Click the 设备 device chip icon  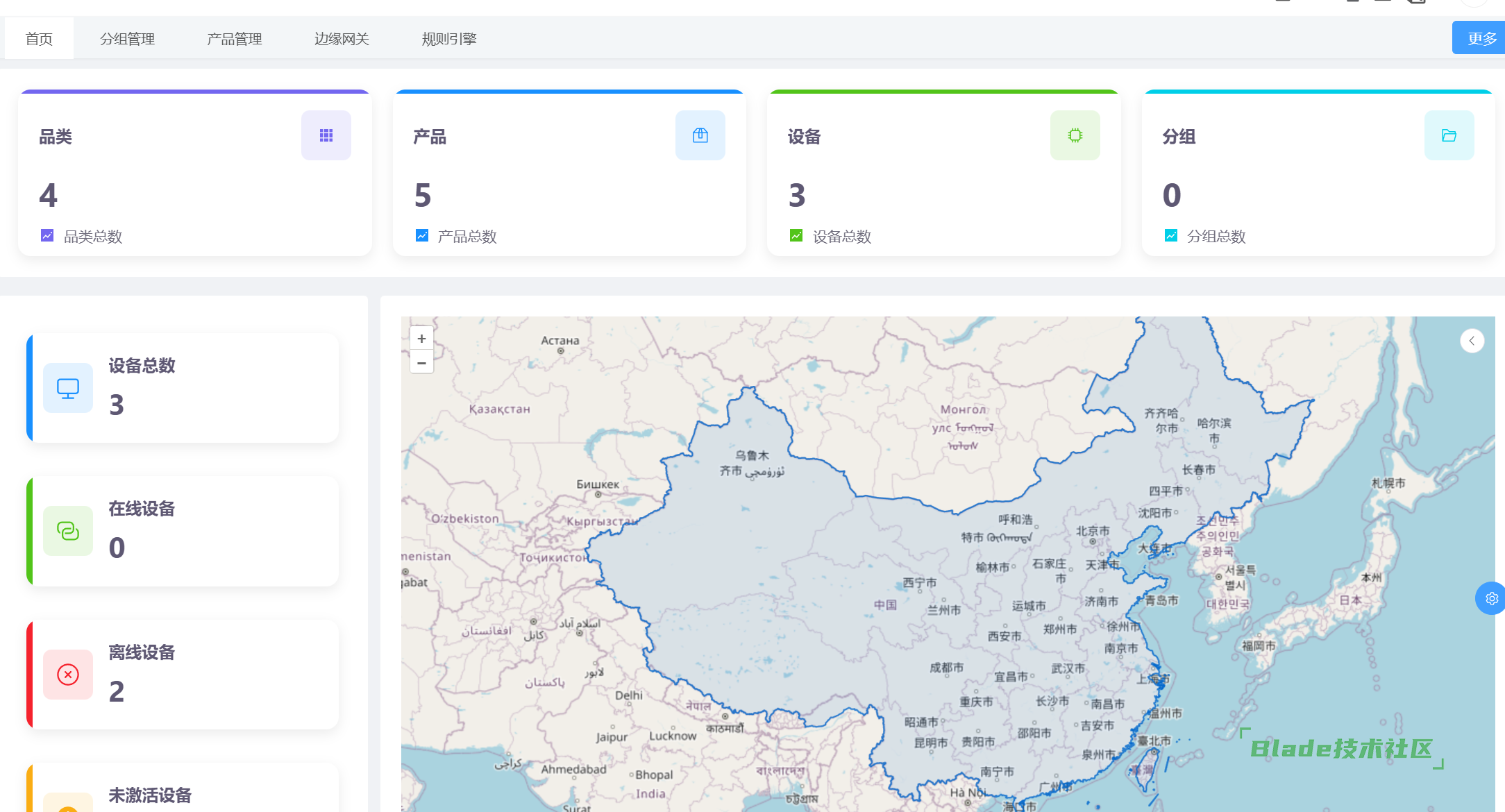point(1075,135)
